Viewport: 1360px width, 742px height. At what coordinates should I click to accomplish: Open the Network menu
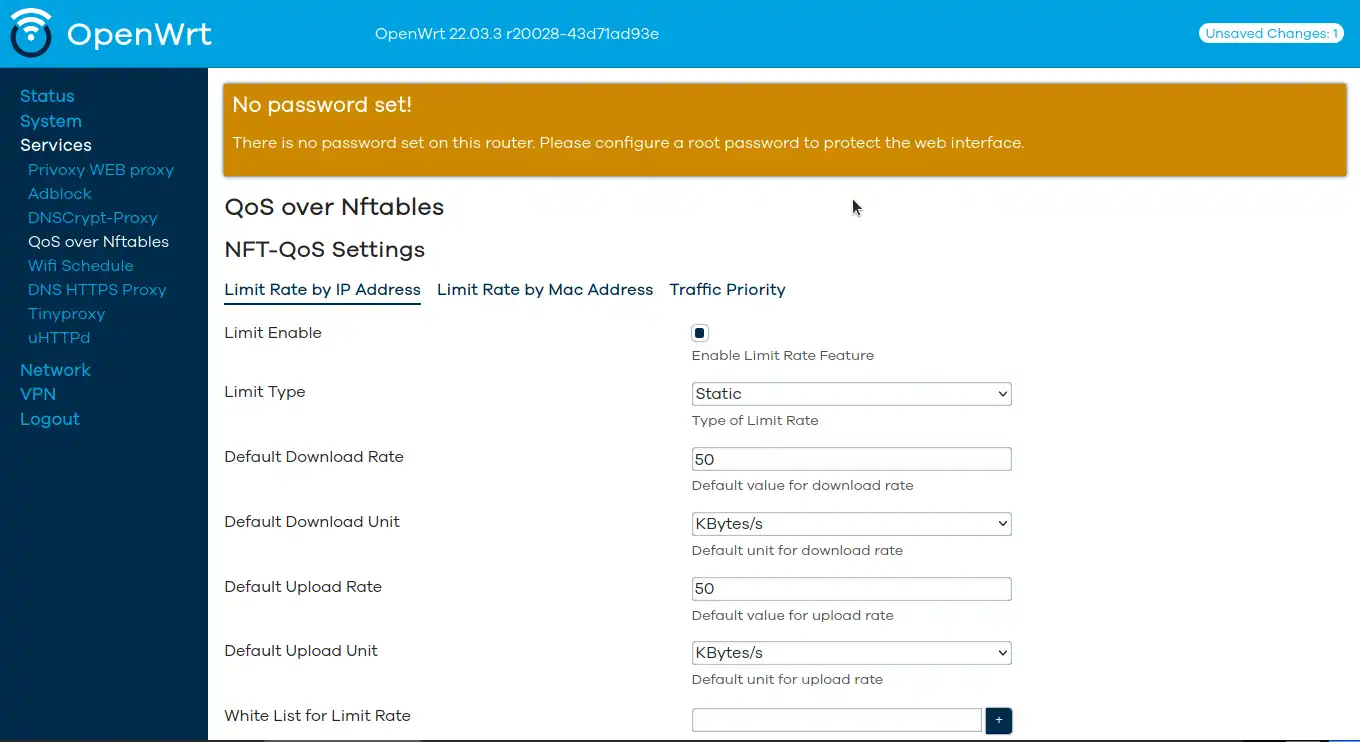55,370
